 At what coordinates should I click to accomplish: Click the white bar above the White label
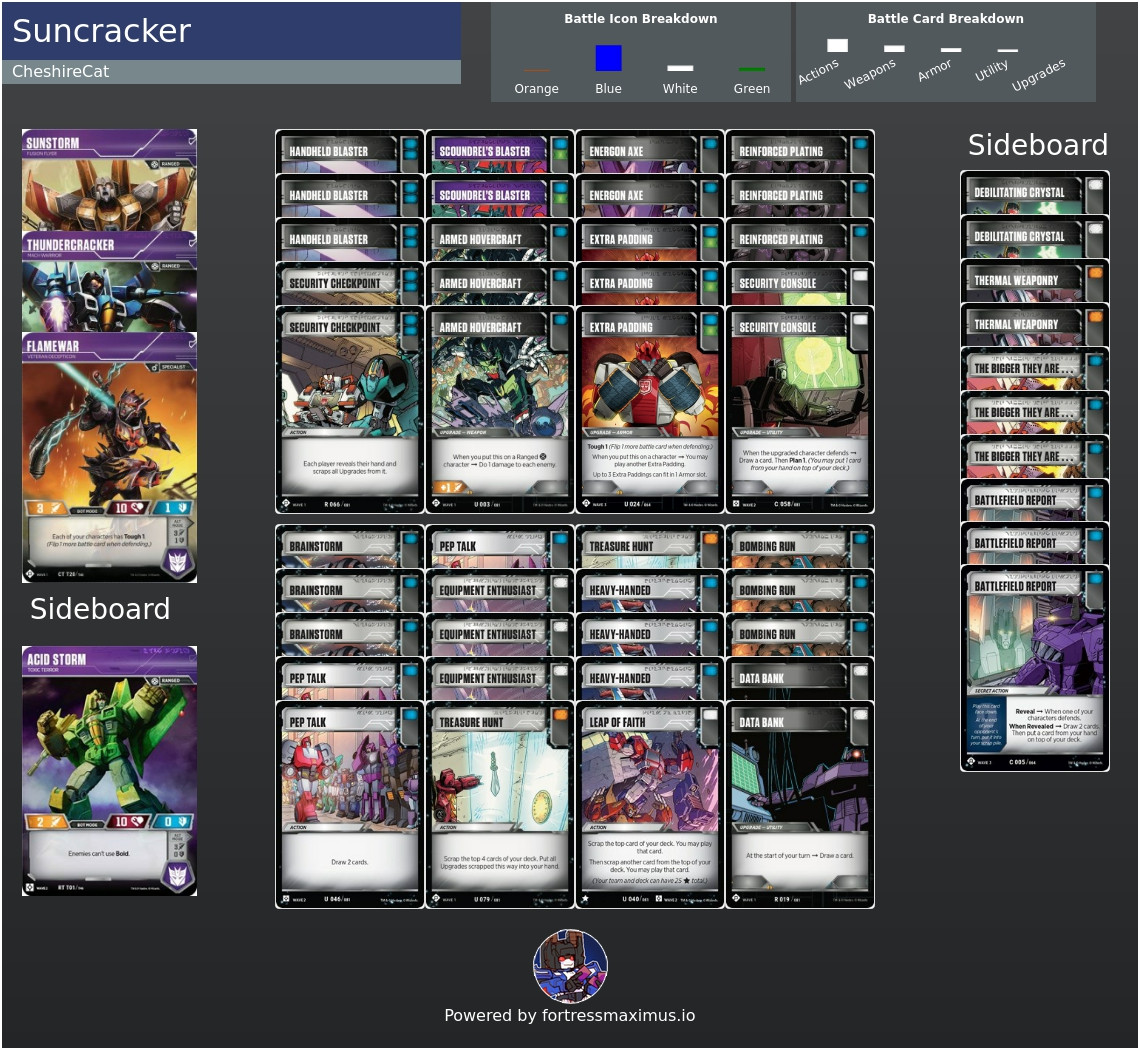click(x=680, y=68)
